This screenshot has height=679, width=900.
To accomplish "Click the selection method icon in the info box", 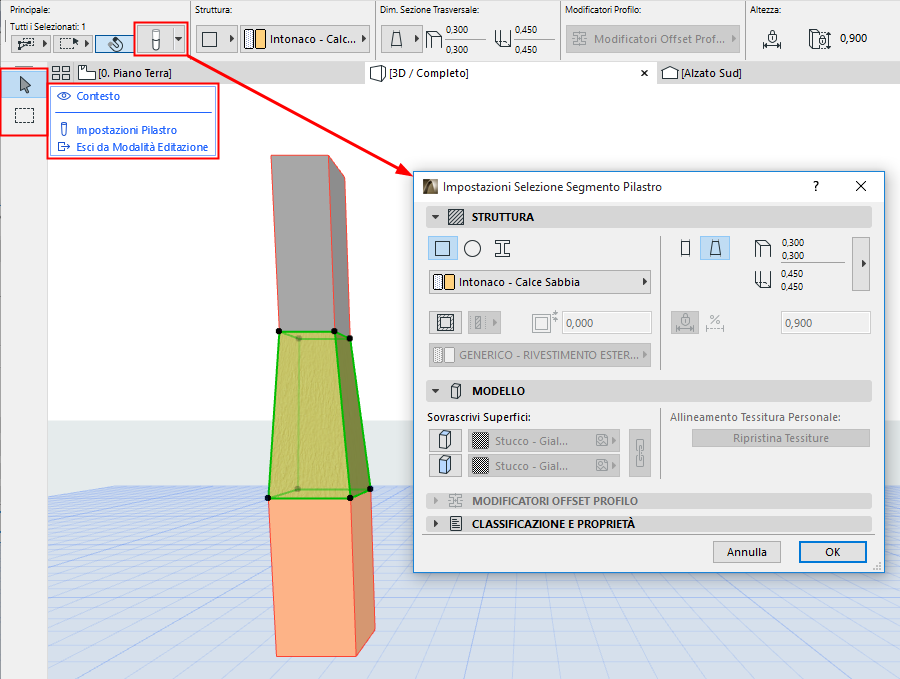I will (x=26, y=44).
